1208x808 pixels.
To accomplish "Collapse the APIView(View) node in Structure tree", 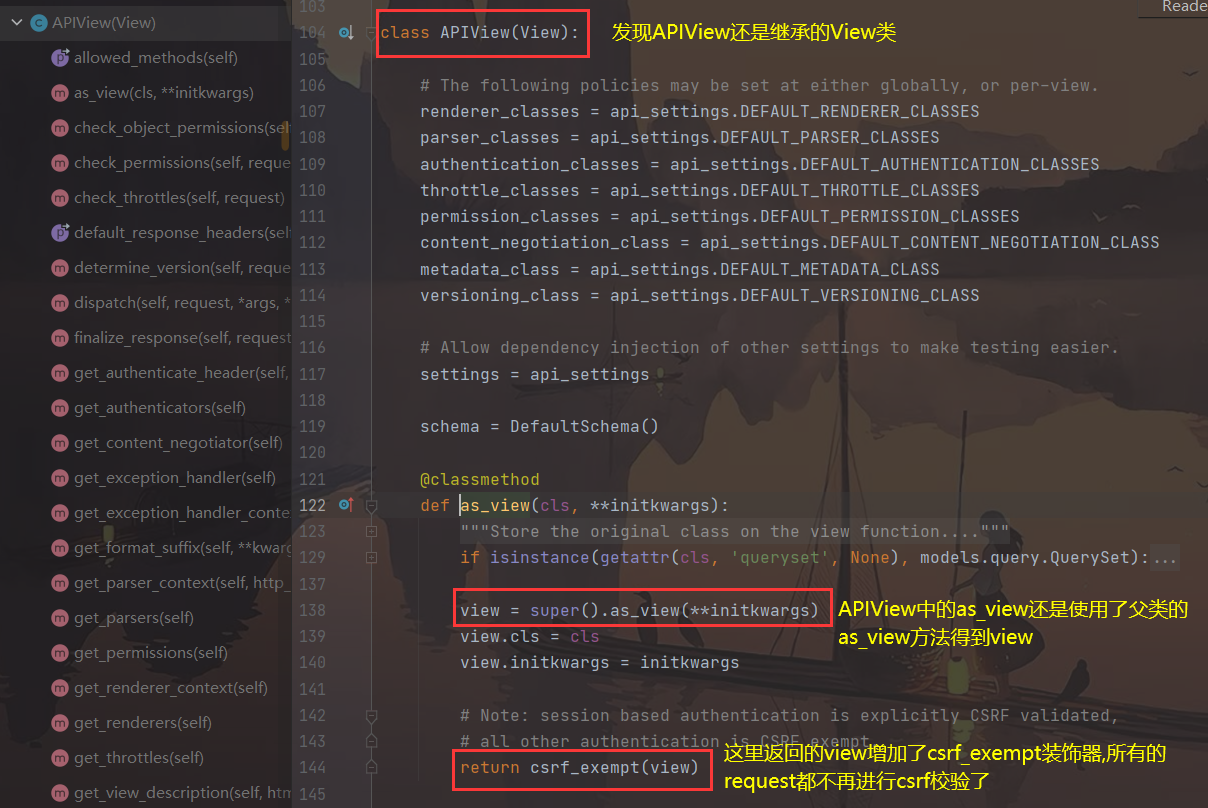I will (16, 22).
